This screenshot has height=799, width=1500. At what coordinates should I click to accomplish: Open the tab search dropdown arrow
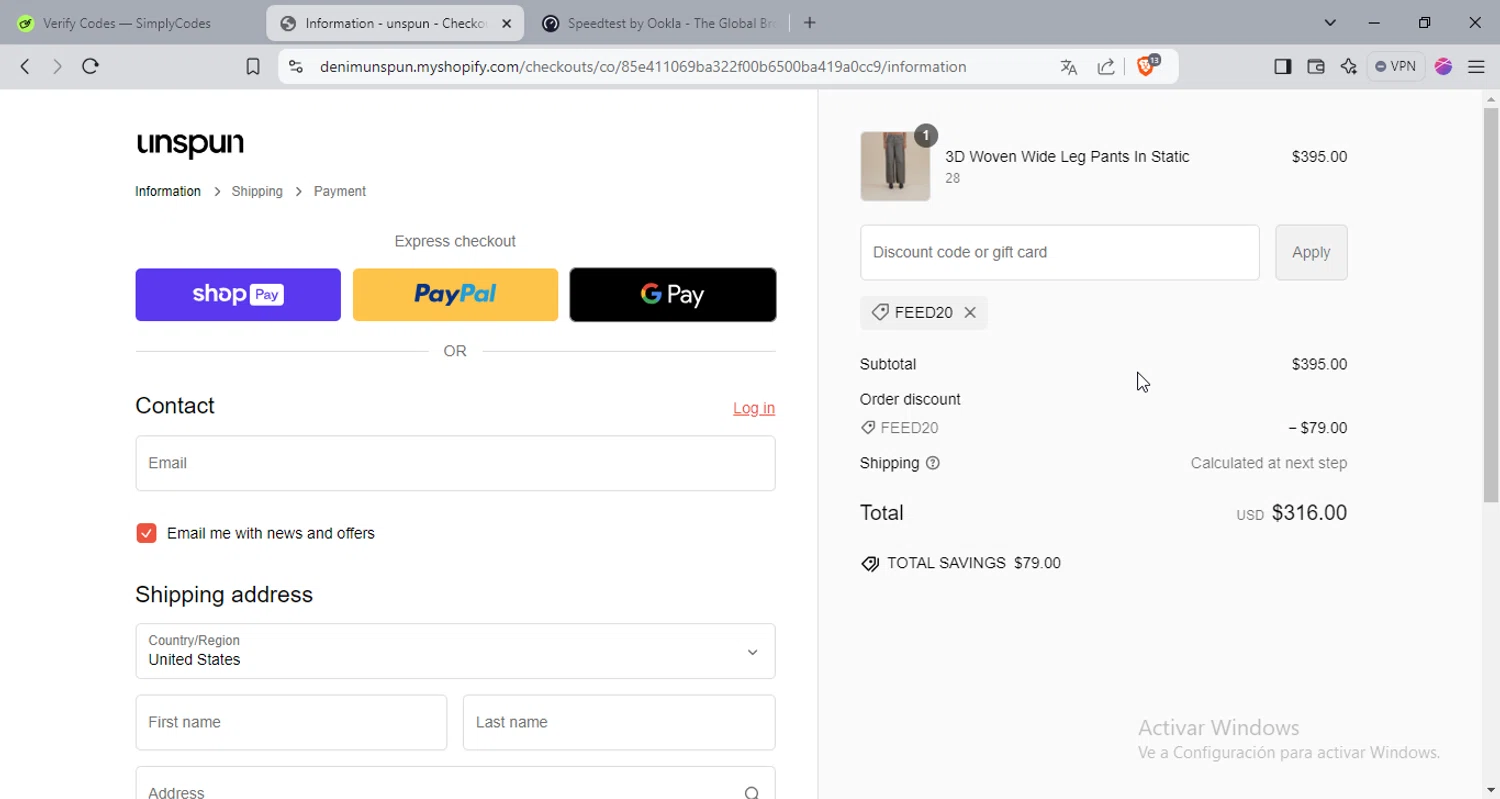click(1330, 23)
